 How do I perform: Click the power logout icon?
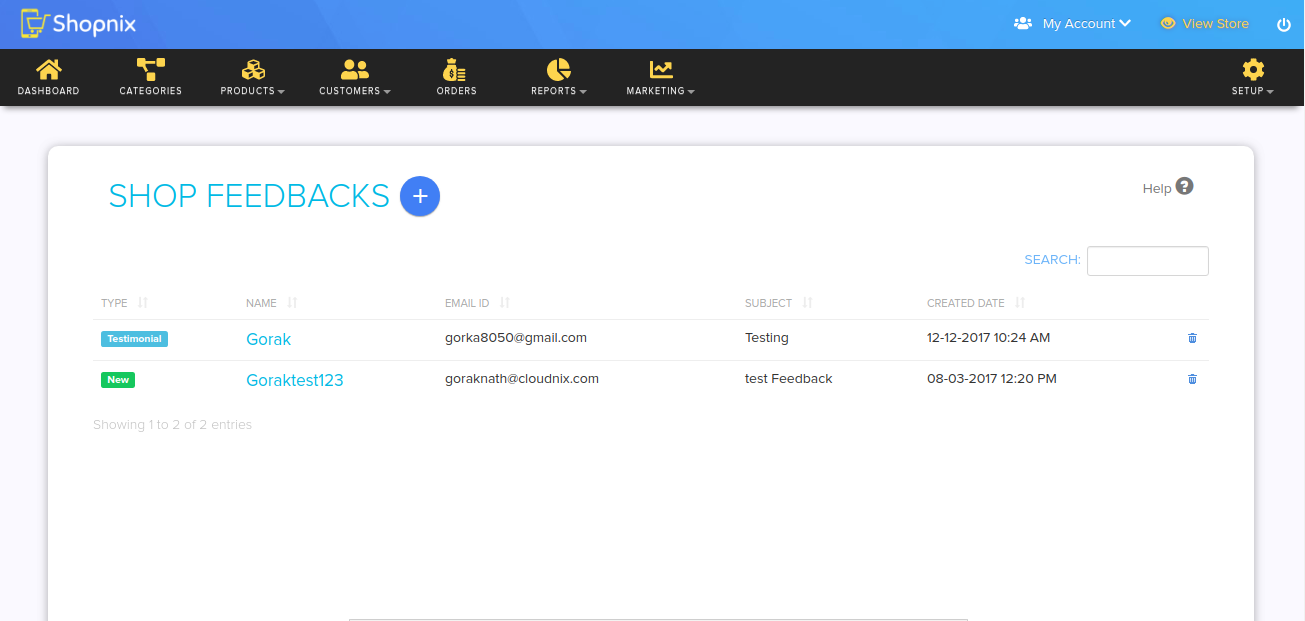click(1284, 24)
